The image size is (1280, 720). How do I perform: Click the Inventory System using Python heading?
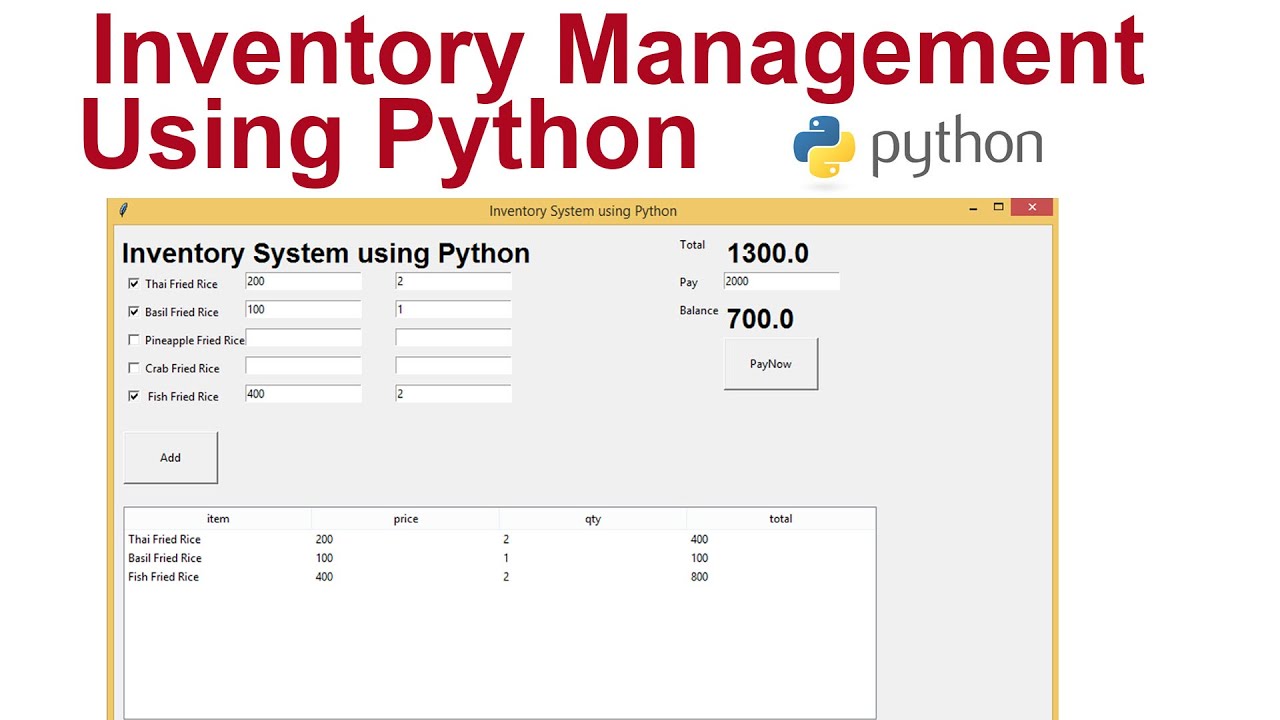click(326, 254)
